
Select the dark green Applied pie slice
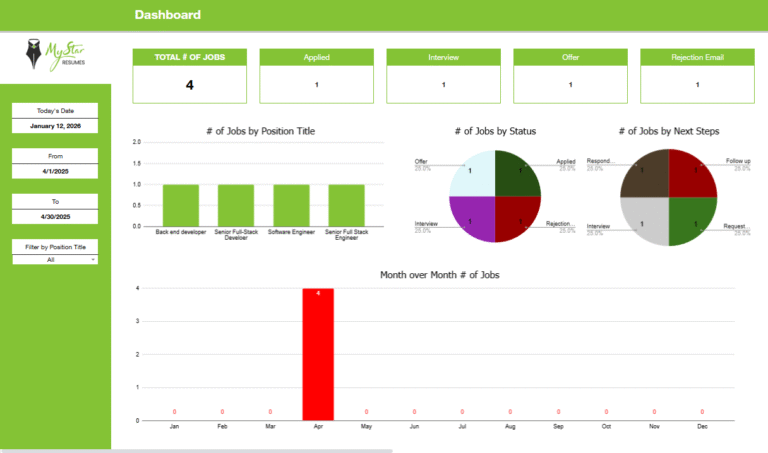517,173
